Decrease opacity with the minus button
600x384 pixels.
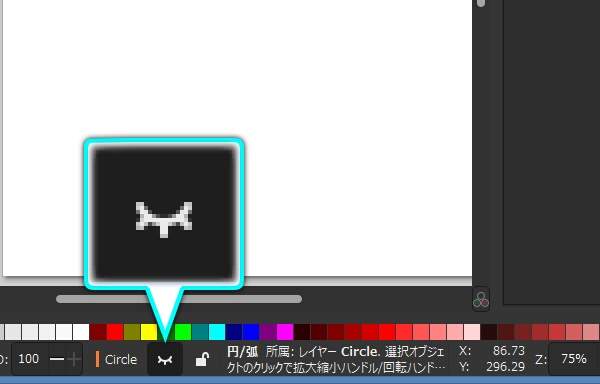(x=57, y=359)
